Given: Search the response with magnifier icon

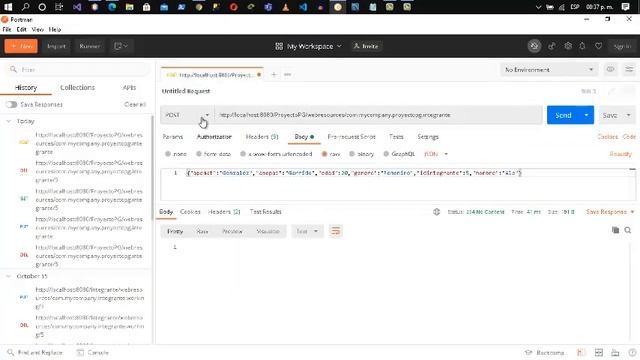Looking at the screenshot, I should [628, 230].
